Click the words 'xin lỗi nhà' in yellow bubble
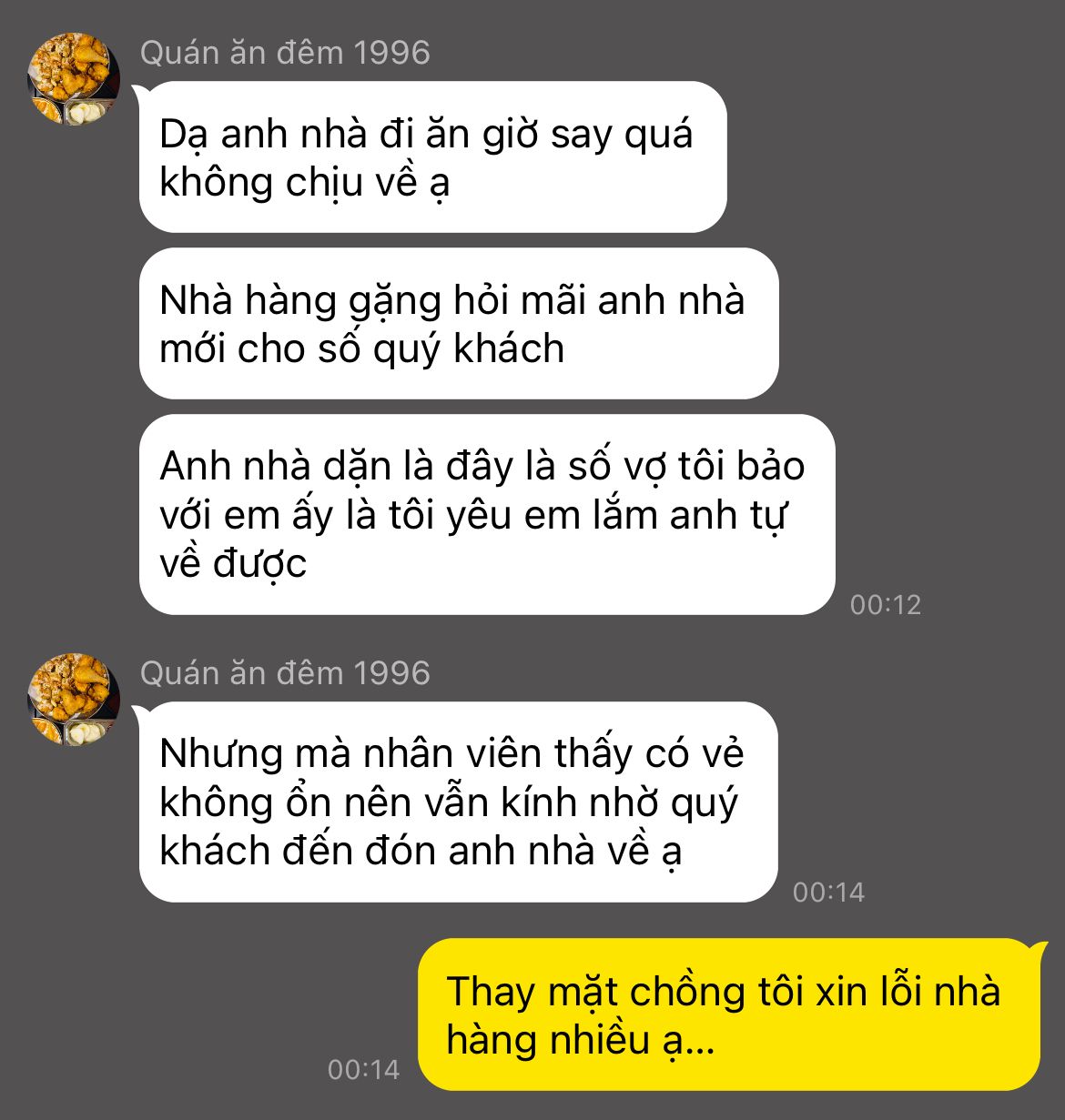The width and height of the screenshot is (1065, 1120). [x=908, y=991]
